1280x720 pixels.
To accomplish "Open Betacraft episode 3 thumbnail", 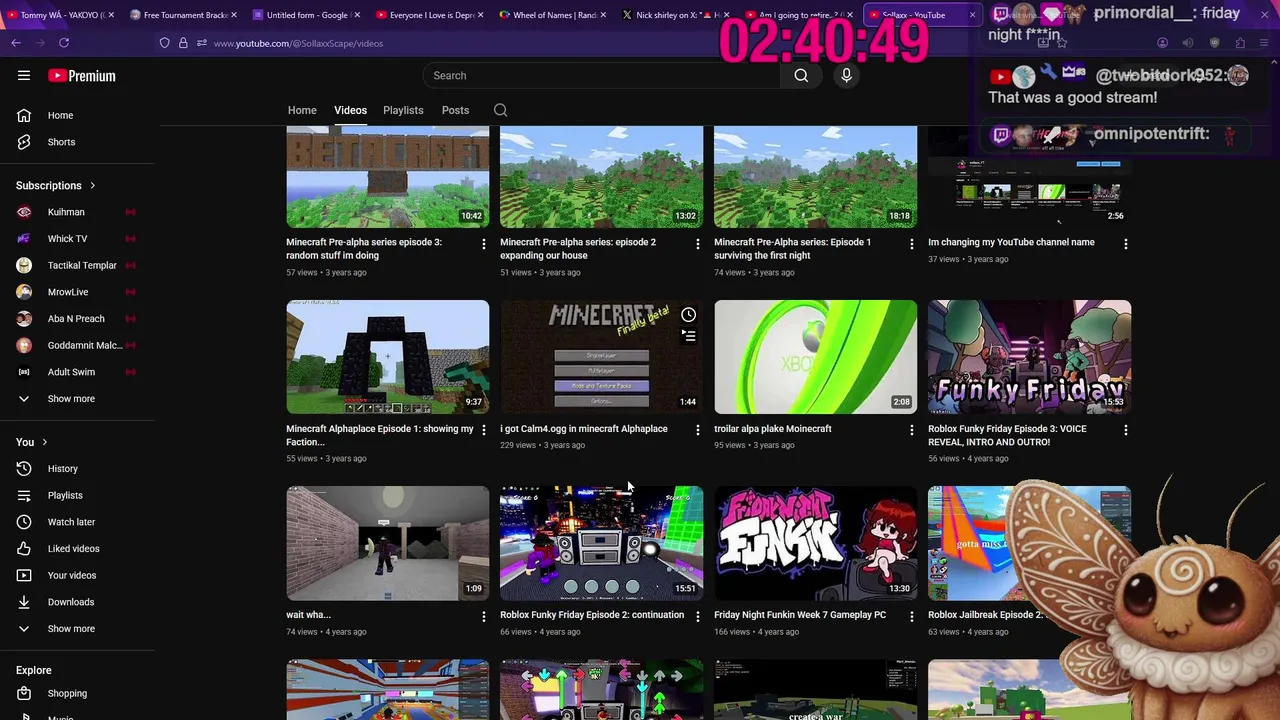I will pos(388,177).
